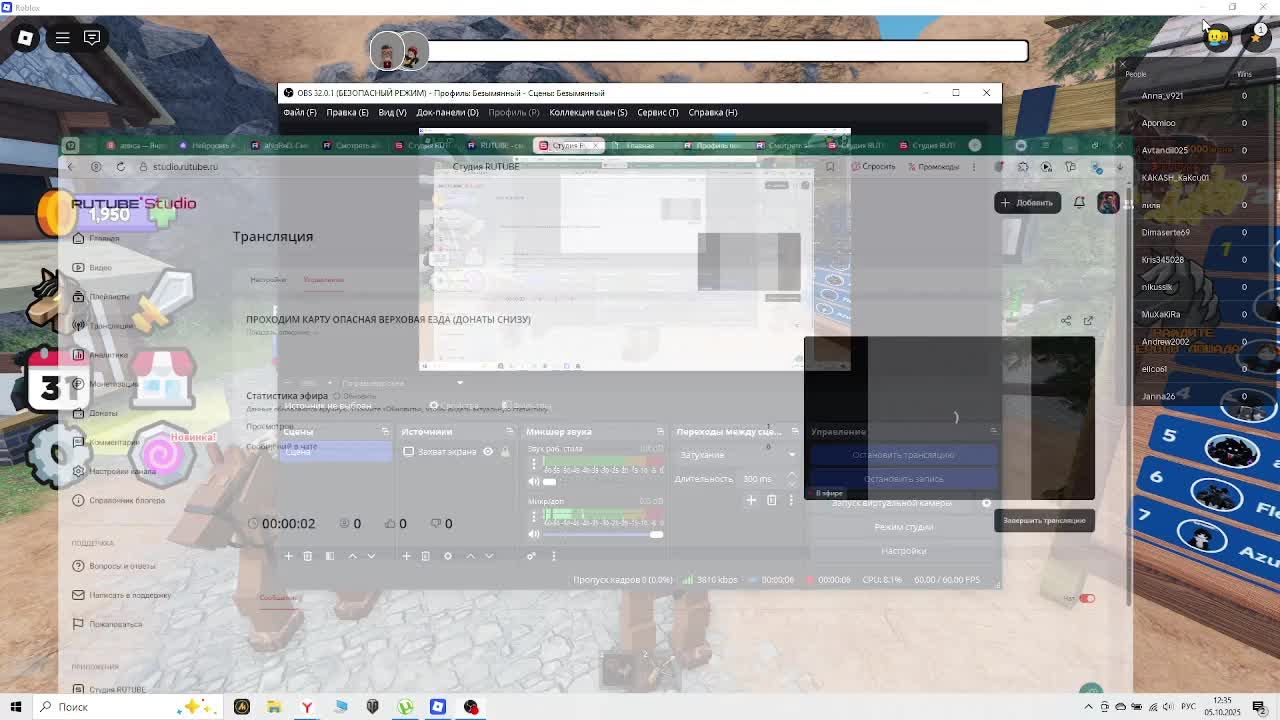1280x720 pixels.
Task: Open the transition three-dot options menu
Action: tap(792, 500)
